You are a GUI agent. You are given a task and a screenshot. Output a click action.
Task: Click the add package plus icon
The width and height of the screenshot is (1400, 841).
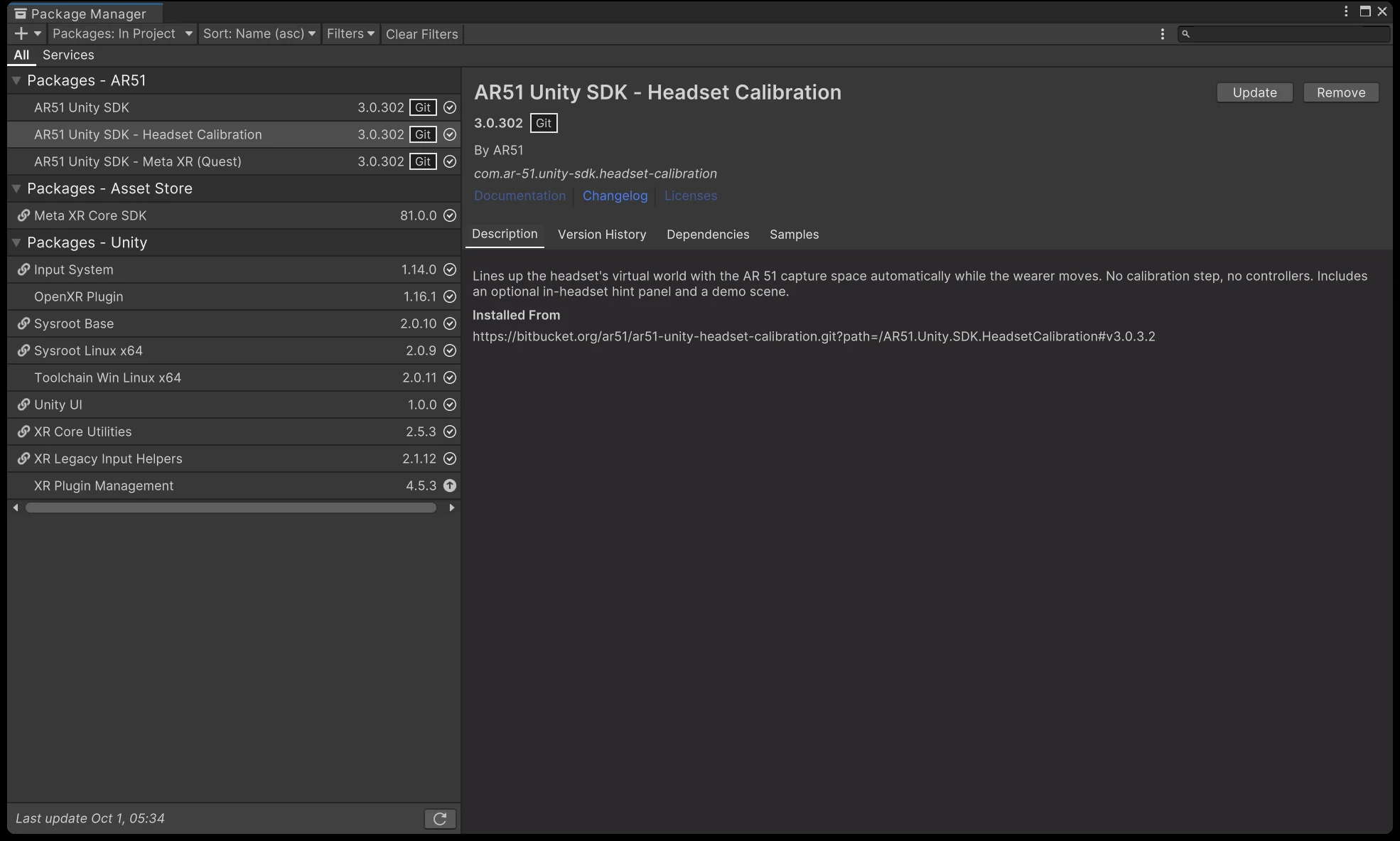[x=21, y=33]
